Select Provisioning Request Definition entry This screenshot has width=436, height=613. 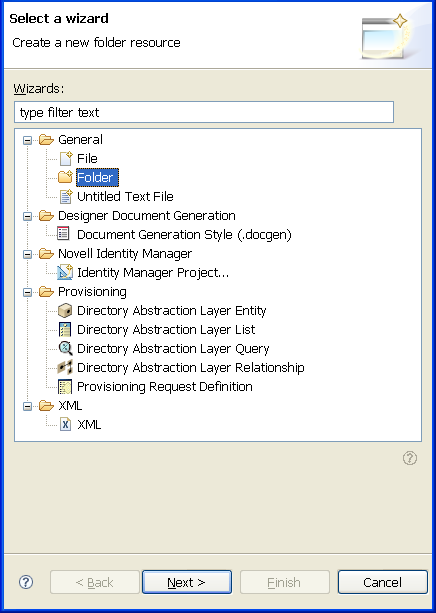pyautogui.click(x=165, y=387)
